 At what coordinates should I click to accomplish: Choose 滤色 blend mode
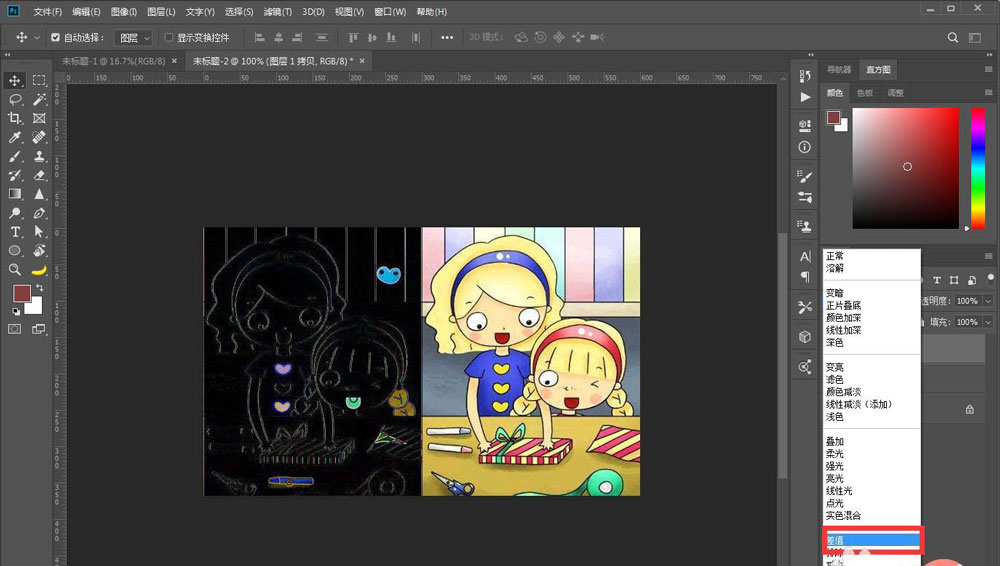point(835,379)
